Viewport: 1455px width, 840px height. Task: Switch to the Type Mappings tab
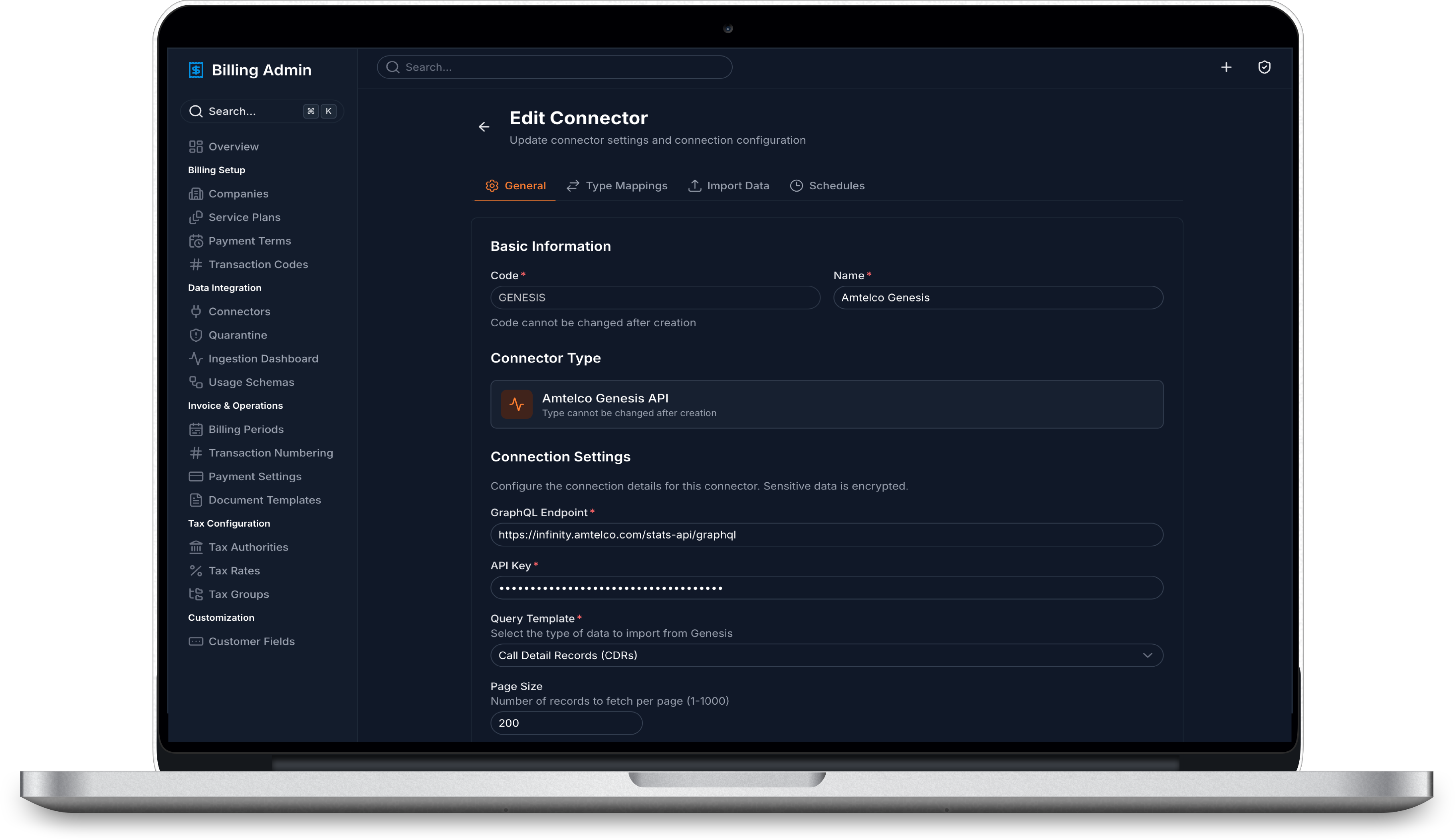coord(617,186)
